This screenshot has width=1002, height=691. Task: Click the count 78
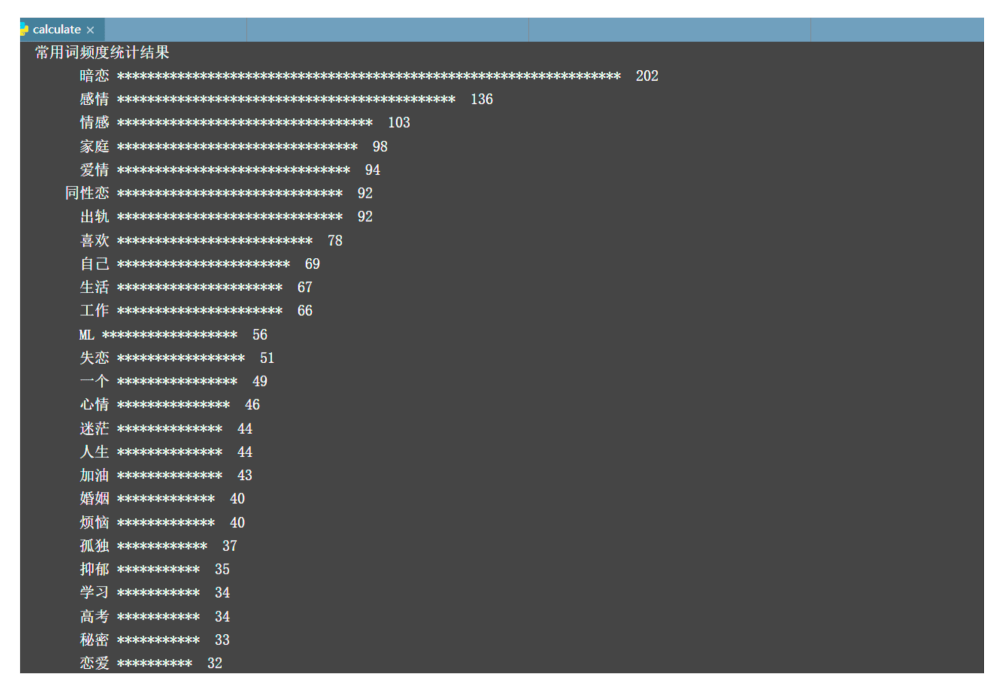335,240
